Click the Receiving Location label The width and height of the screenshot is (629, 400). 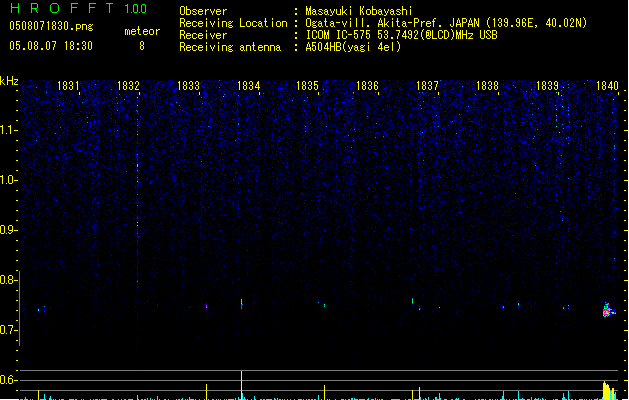(x=233, y=23)
